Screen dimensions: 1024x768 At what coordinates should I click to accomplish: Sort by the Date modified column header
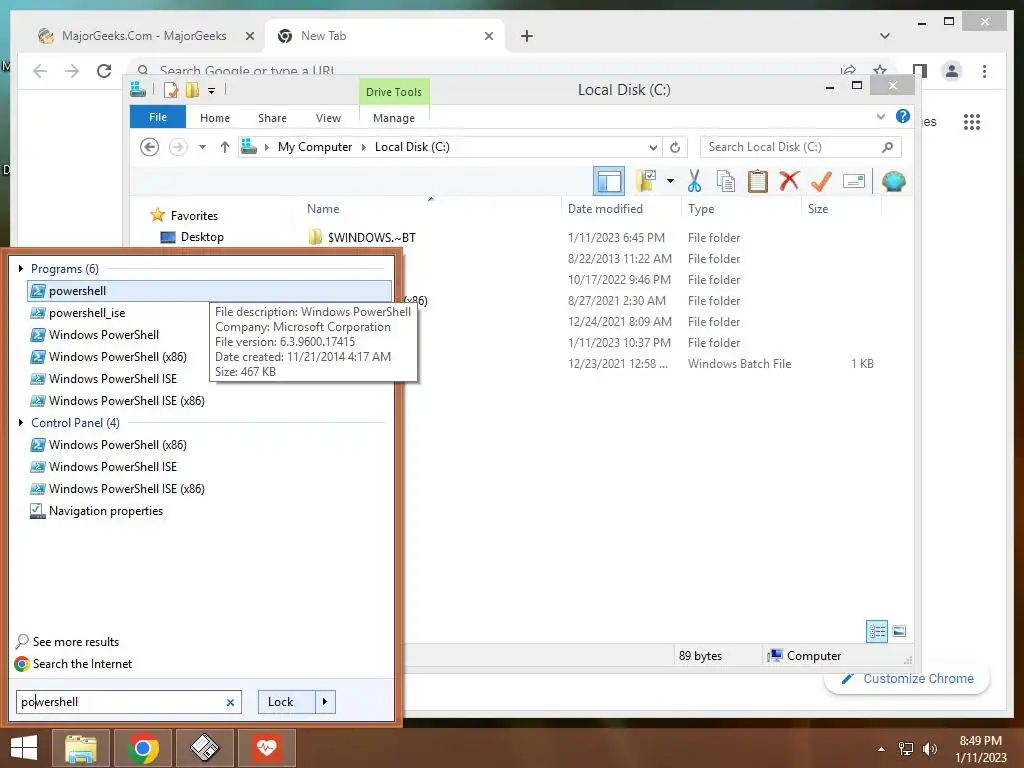tap(605, 208)
